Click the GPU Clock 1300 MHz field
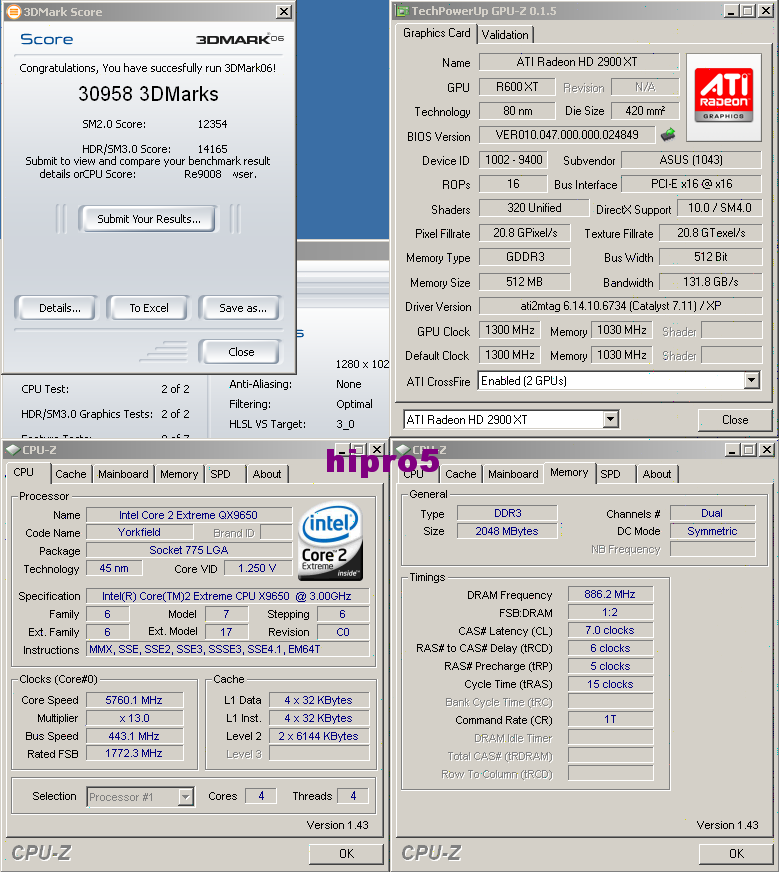Image resolution: width=779 pixels, height=872 pixels. [x=510, y=330]
